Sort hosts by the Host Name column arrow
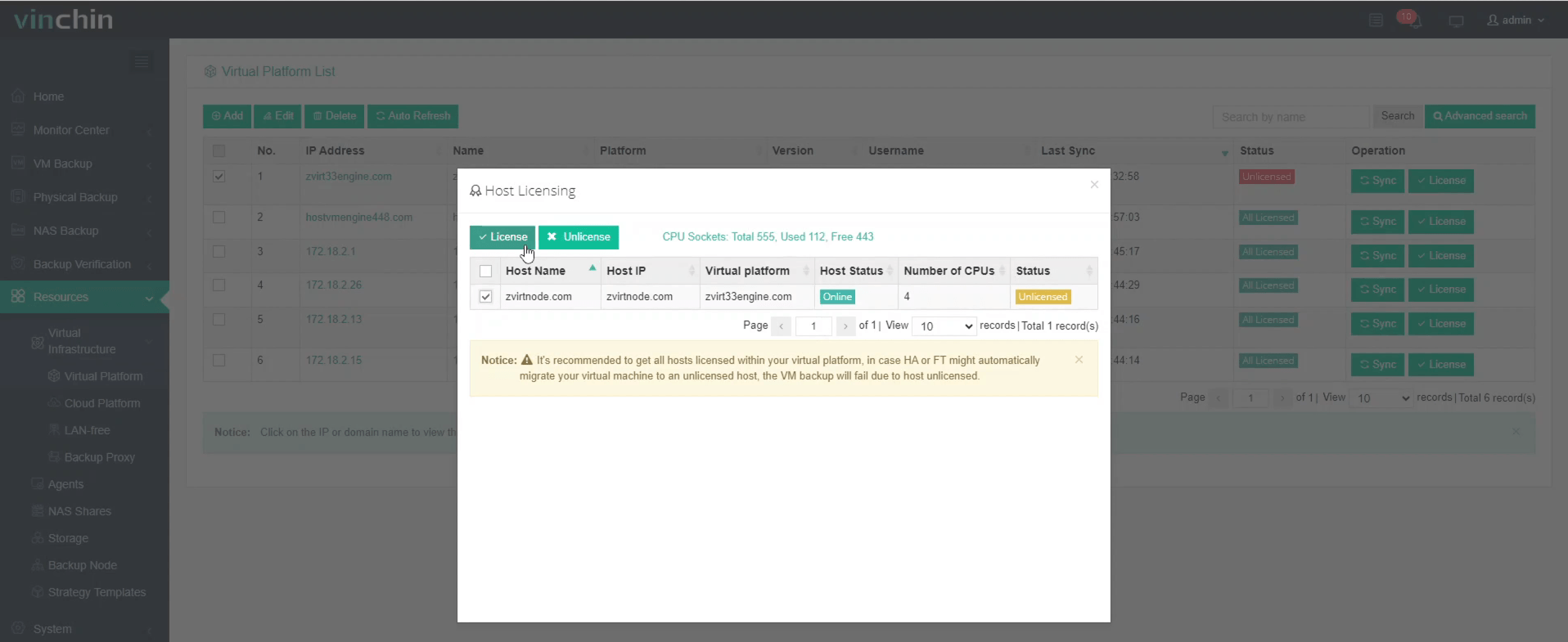The height and width of the screenshot is (642, 1568). [x=592, y=269]
